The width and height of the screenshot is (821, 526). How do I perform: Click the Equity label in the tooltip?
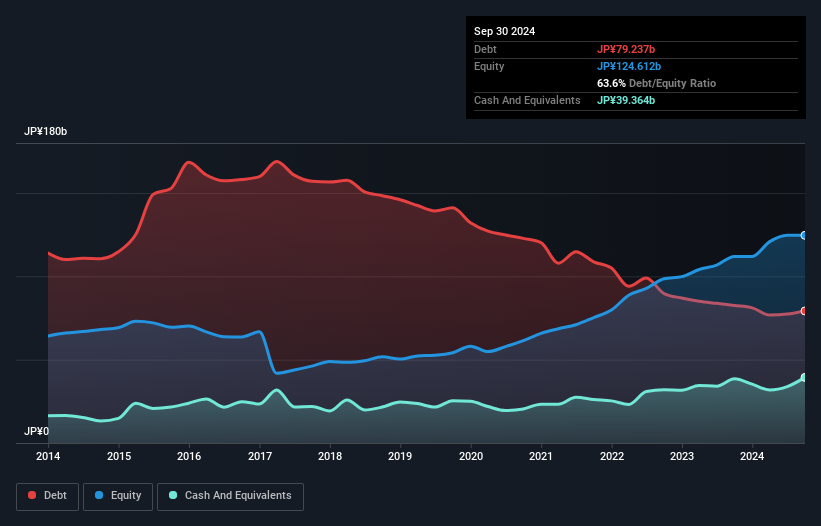(489, 66)
